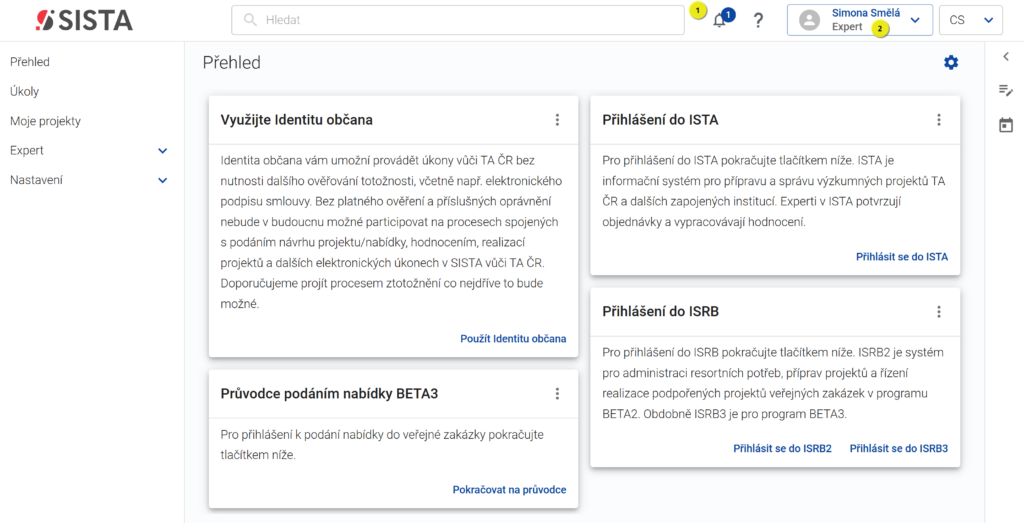Open the CS language dropdown
Screen dimensions: 1024x523
(970, 20)
